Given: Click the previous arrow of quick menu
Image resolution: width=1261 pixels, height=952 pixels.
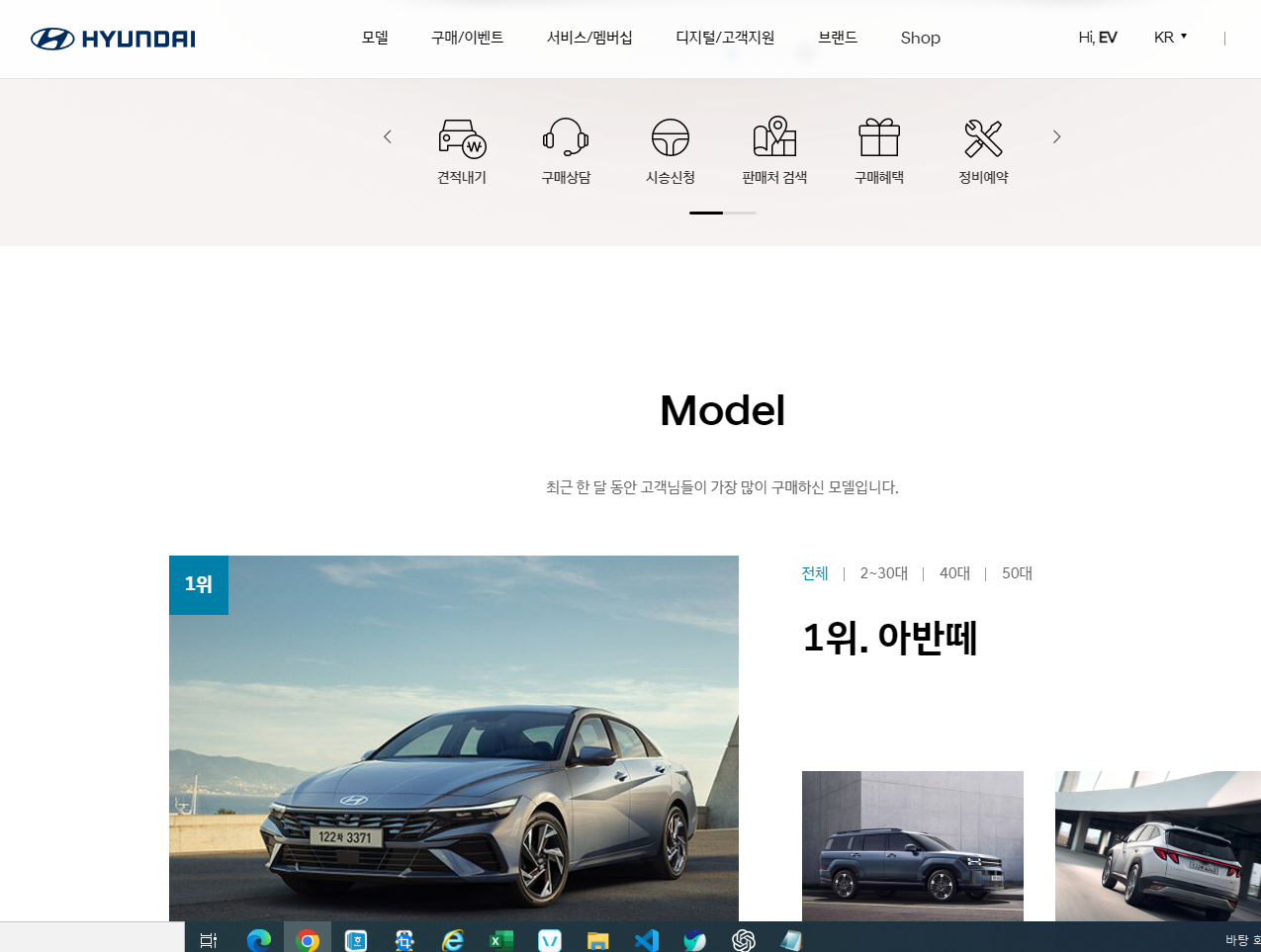Looking at the screenshot, I should [388, 136].
